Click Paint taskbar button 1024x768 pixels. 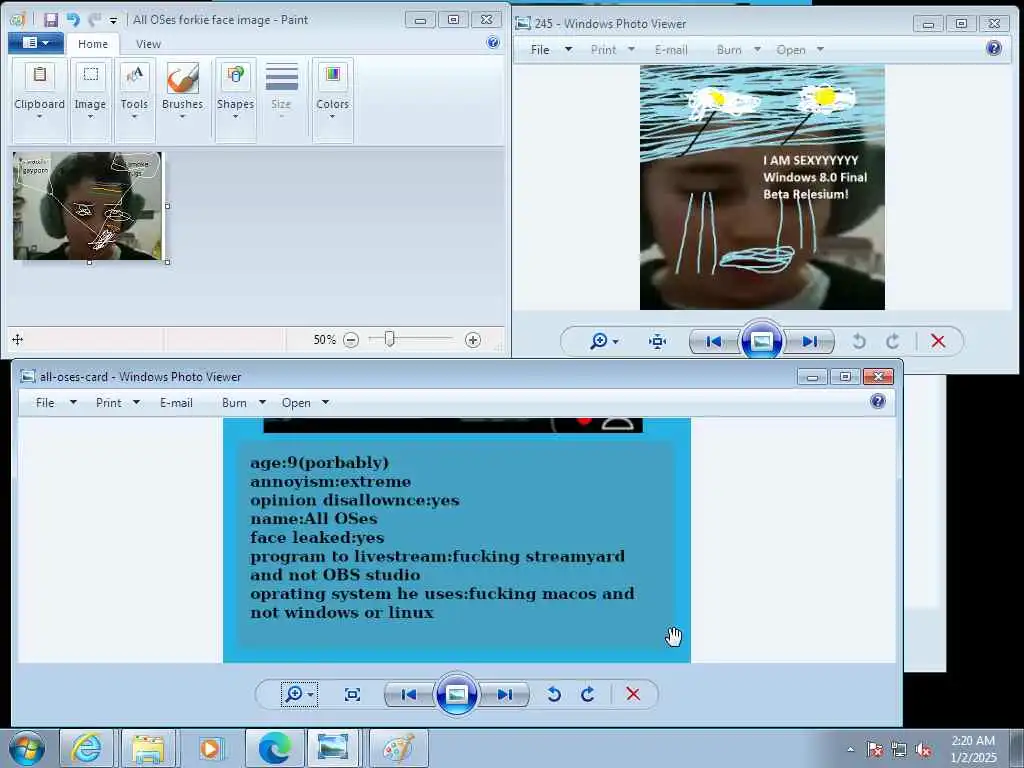point(399,748)
